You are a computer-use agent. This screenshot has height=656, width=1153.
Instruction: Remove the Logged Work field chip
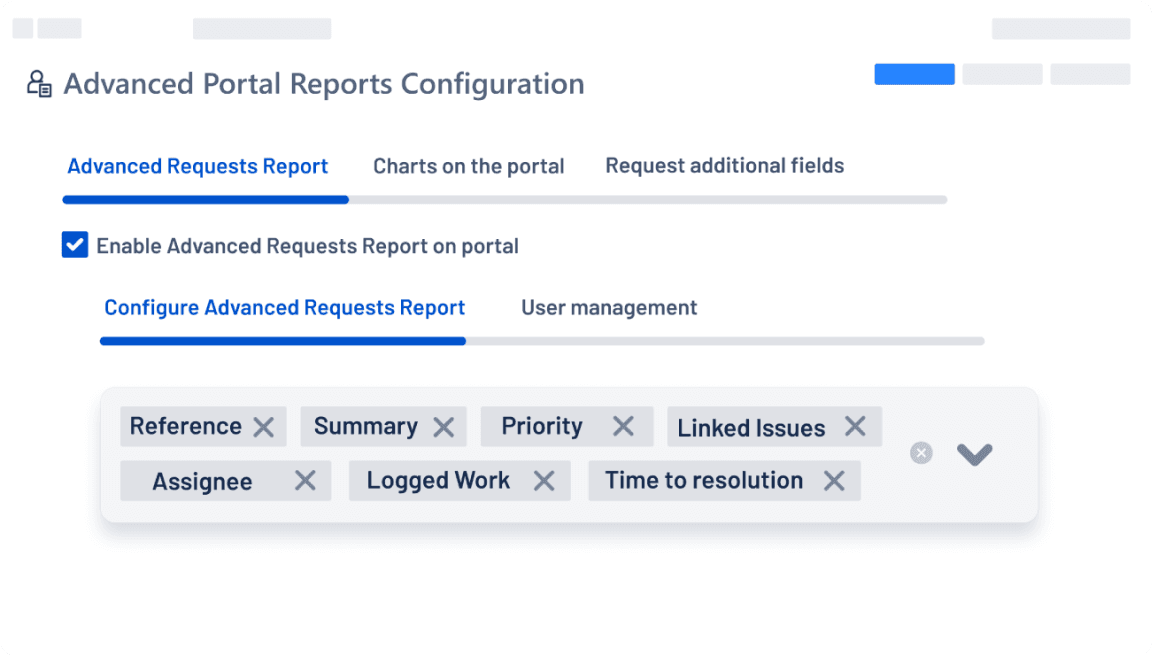point(545,480)
